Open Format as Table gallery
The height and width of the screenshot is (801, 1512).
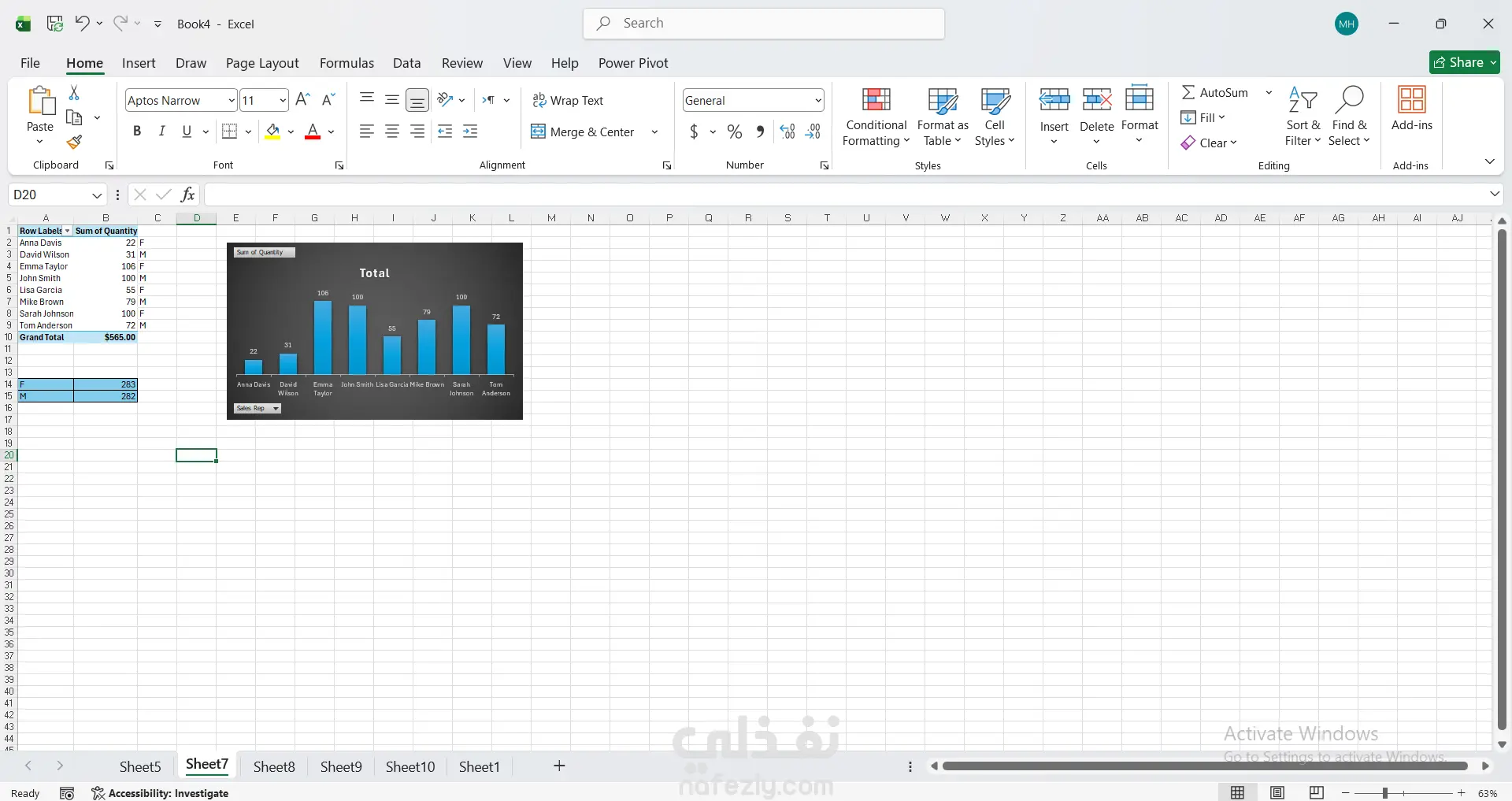point(943,117)
